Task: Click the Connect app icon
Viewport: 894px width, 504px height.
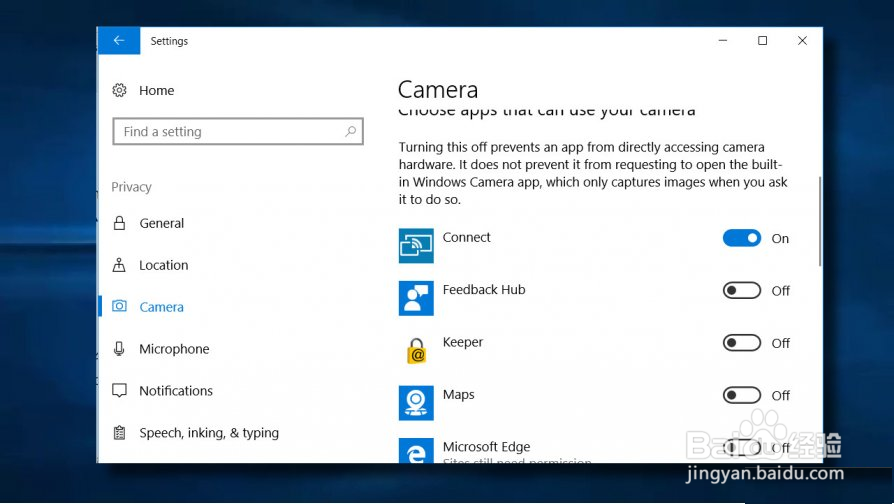Action: (x=416, y=246)
